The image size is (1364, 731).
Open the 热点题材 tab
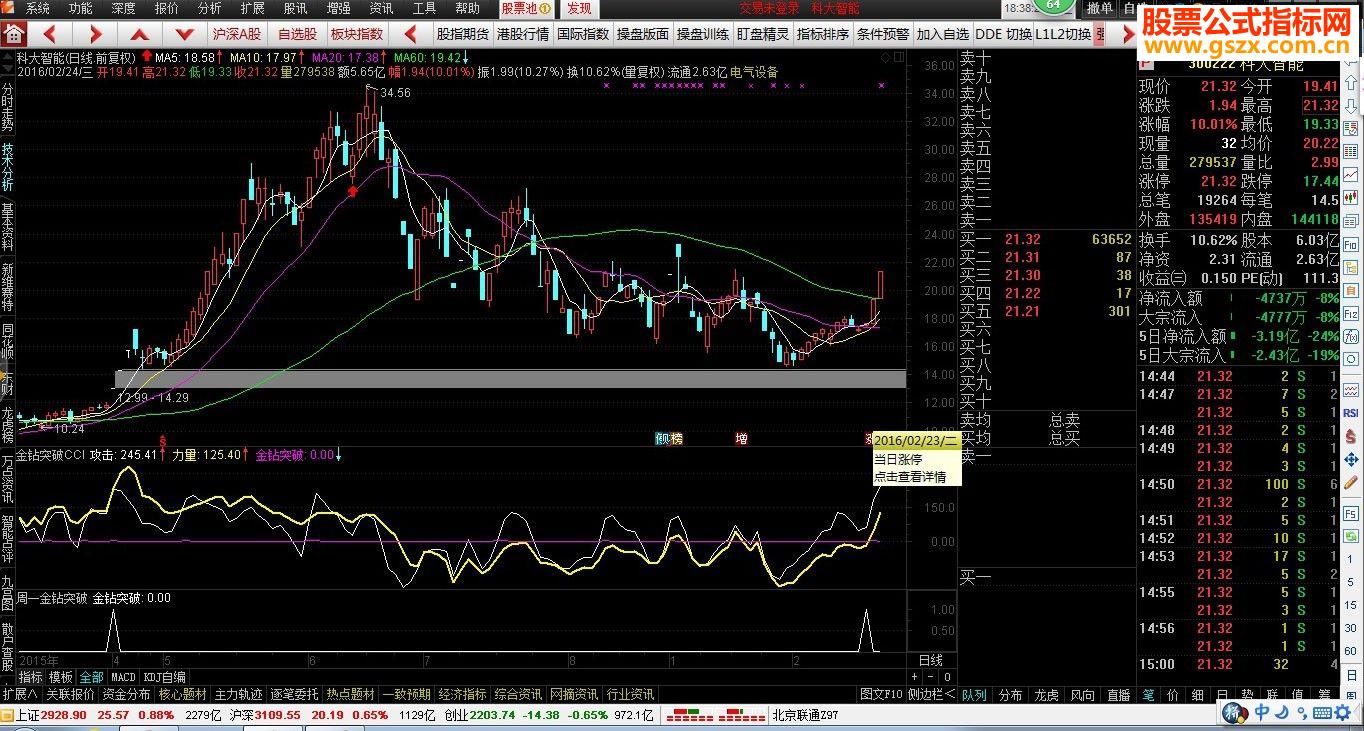pyautogui.click(x=350, y=694)
